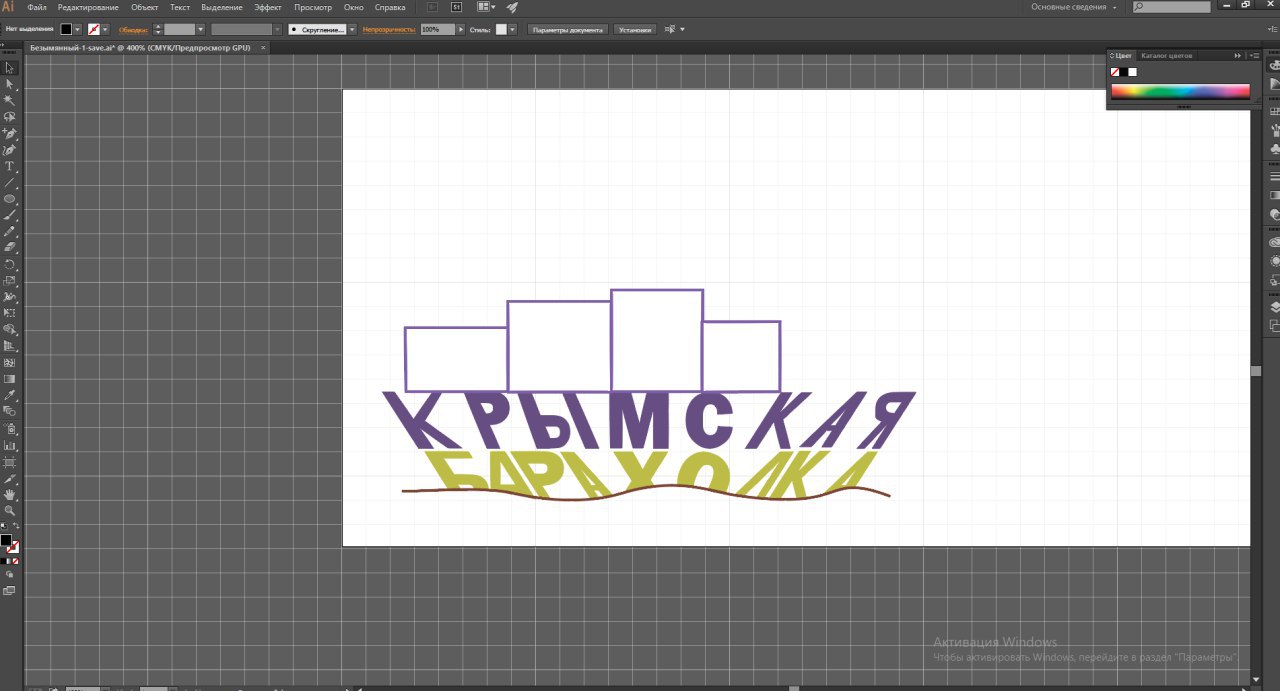The height and width of the screenshot is (691, 1280).
Task: Select the Type tool in toolbar
Action: (10, 166)
